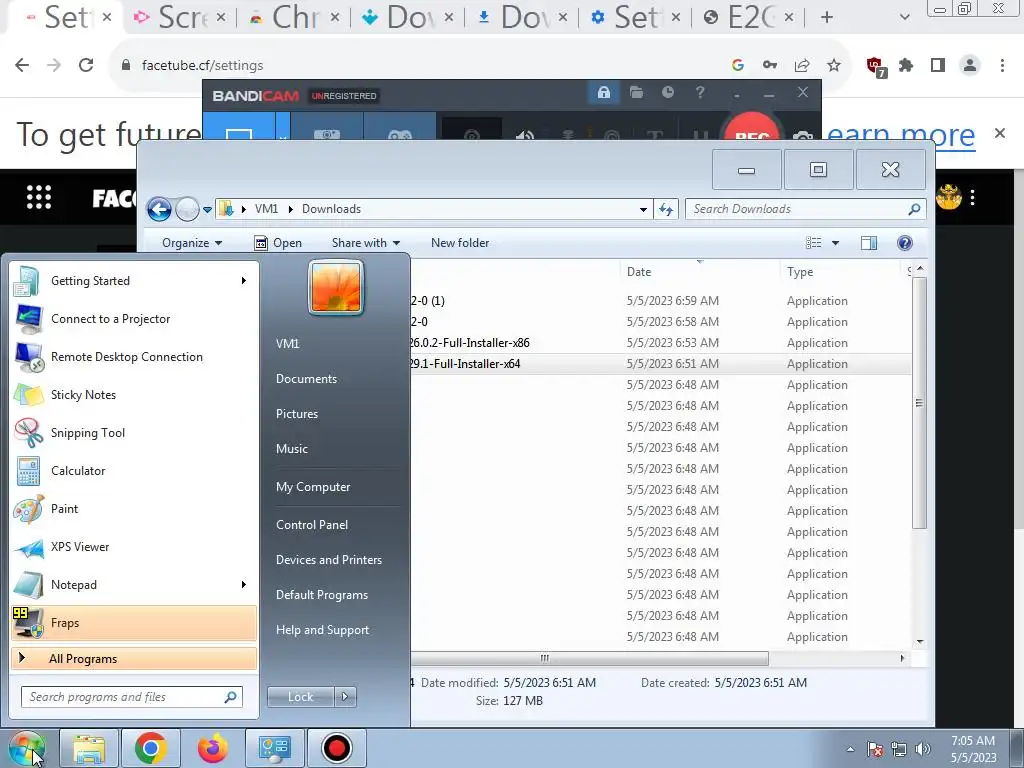Expand All Programs list

click(x=133, y=658)
